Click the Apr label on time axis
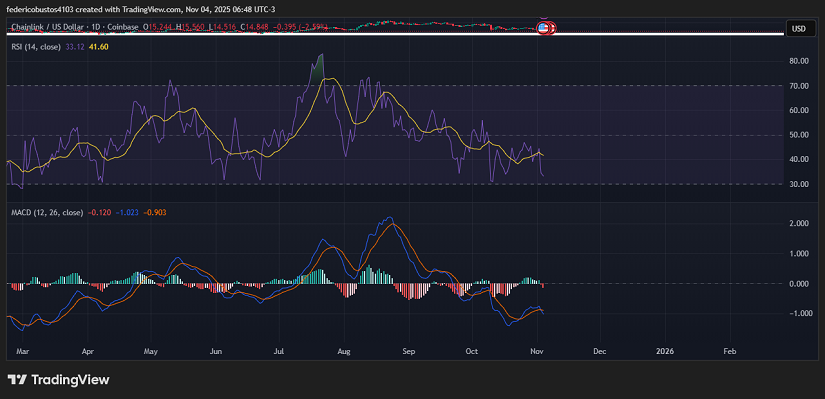The image size is (825, 399). click(88, 351)
